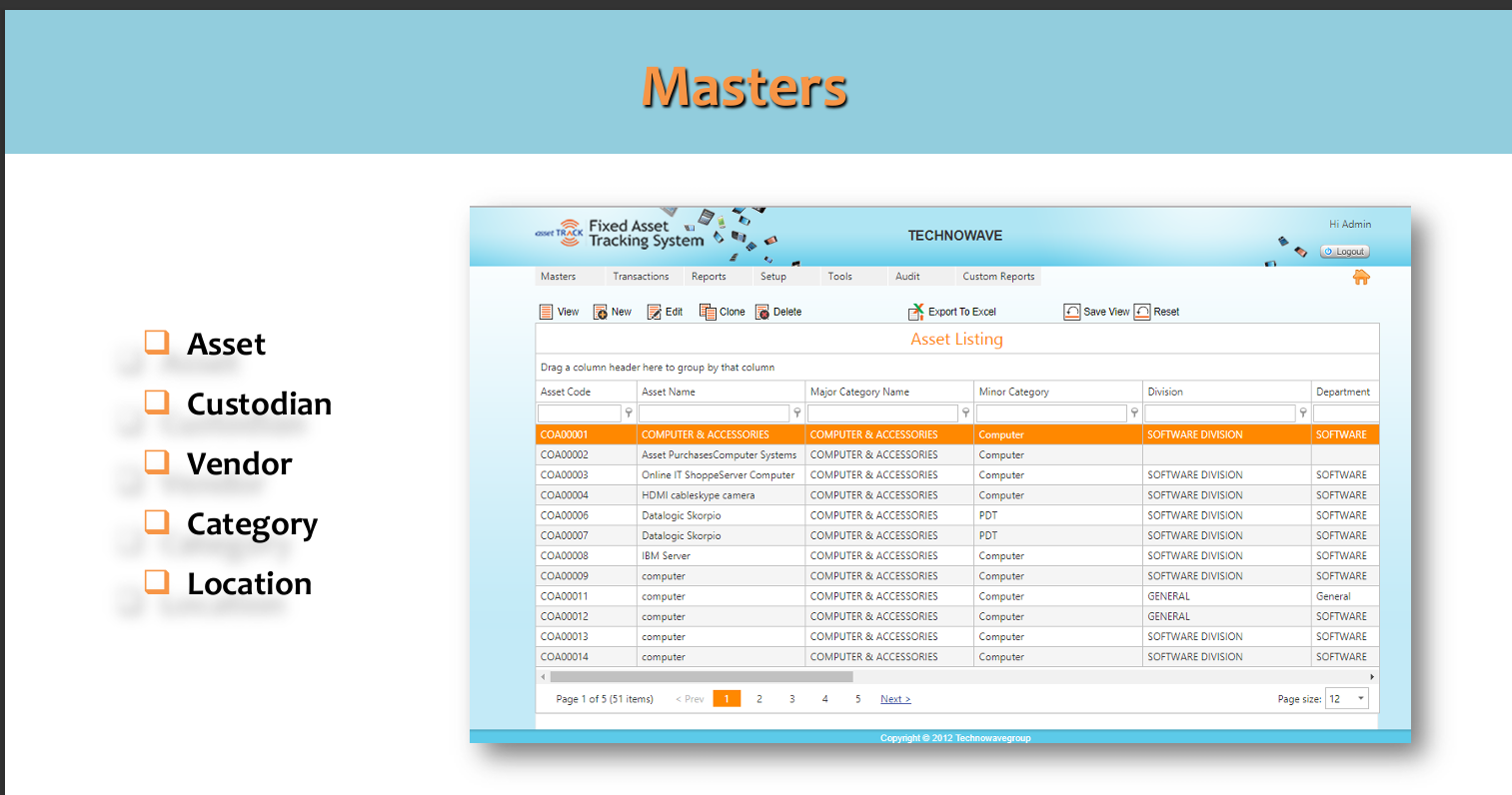This screenshot has height=795, width=1512.
Task: Log out using the Logout button
Action: click(1345, 252)
